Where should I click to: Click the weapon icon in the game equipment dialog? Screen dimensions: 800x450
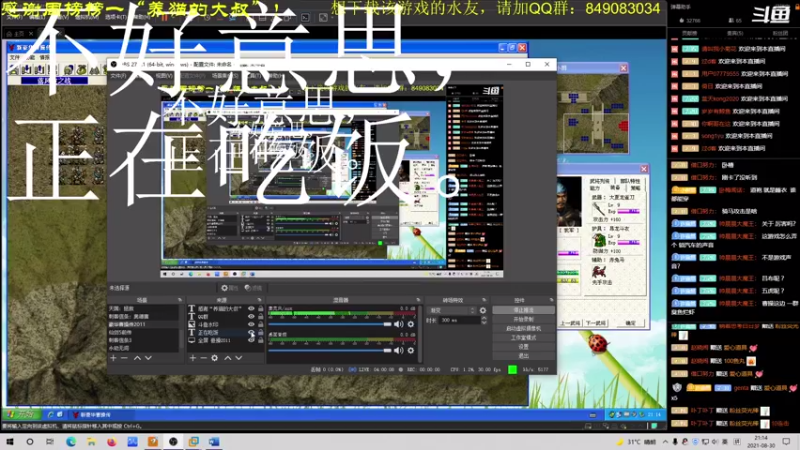[x=598, y=209]
